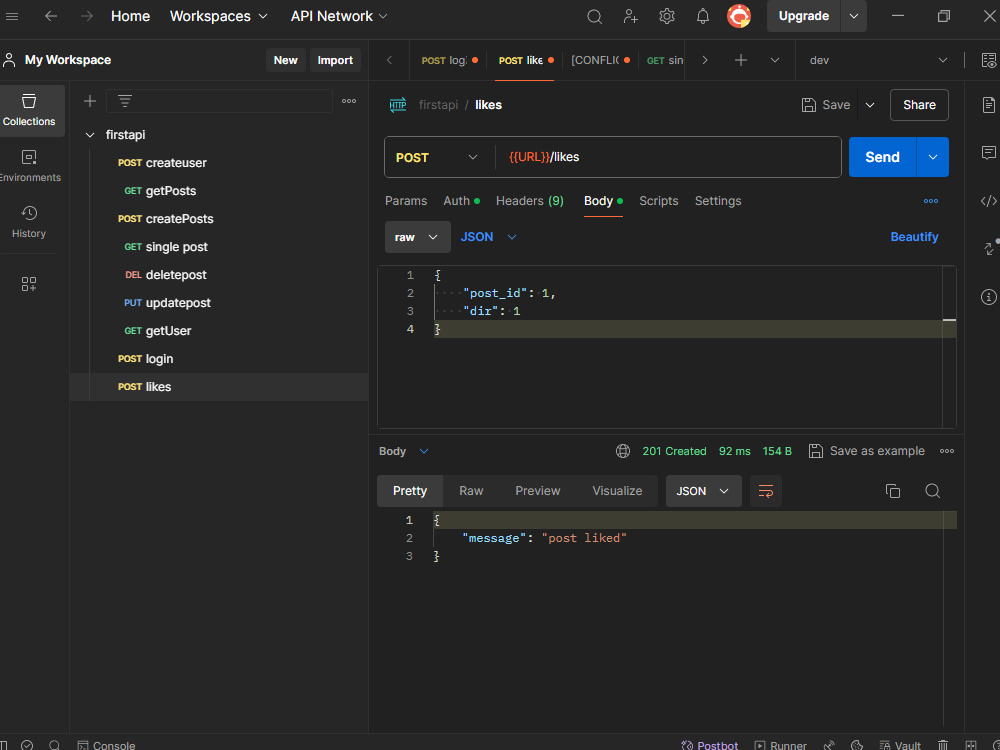Image resolution: width=1000 pixels, height=750 pixels.
Task: Open the [CONFLICT] request tab
Action: click(599, 60)
